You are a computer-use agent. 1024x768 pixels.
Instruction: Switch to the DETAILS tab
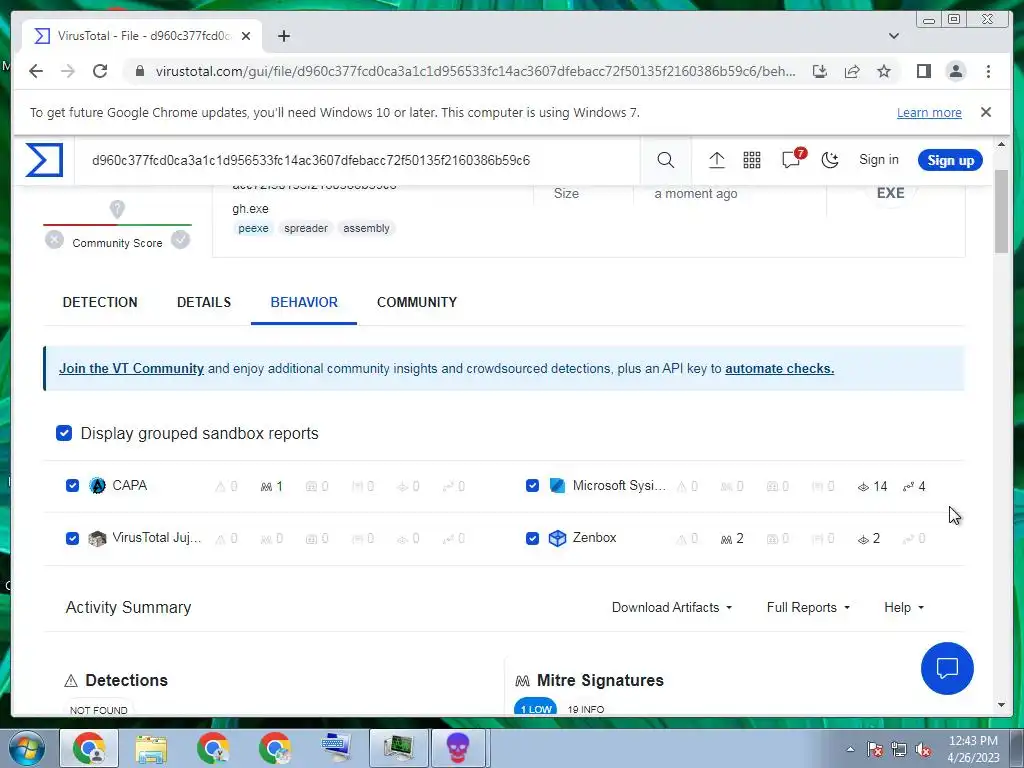[204, 302]
